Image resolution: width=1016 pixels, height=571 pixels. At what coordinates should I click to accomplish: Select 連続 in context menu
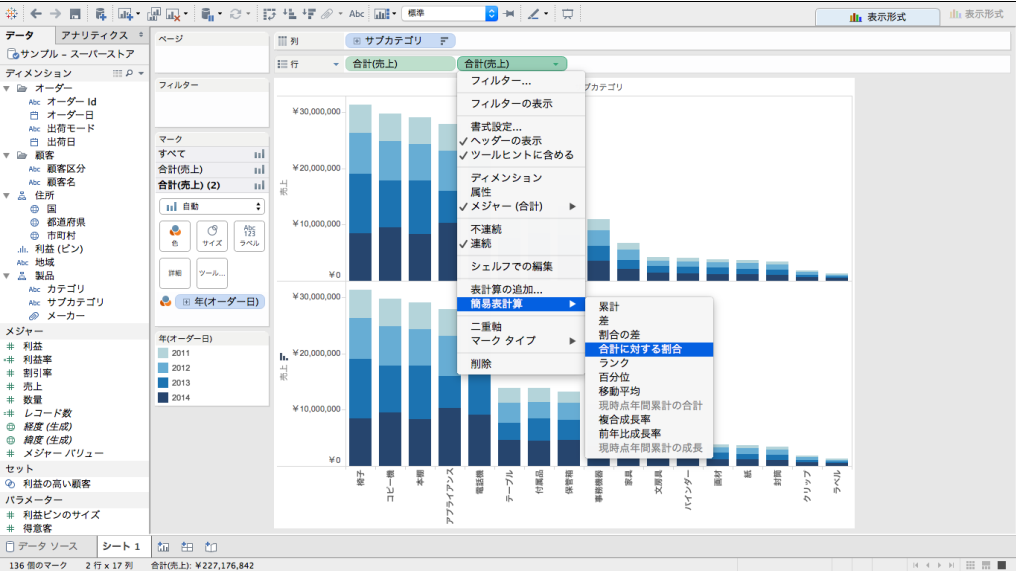(x=521, y=244)
